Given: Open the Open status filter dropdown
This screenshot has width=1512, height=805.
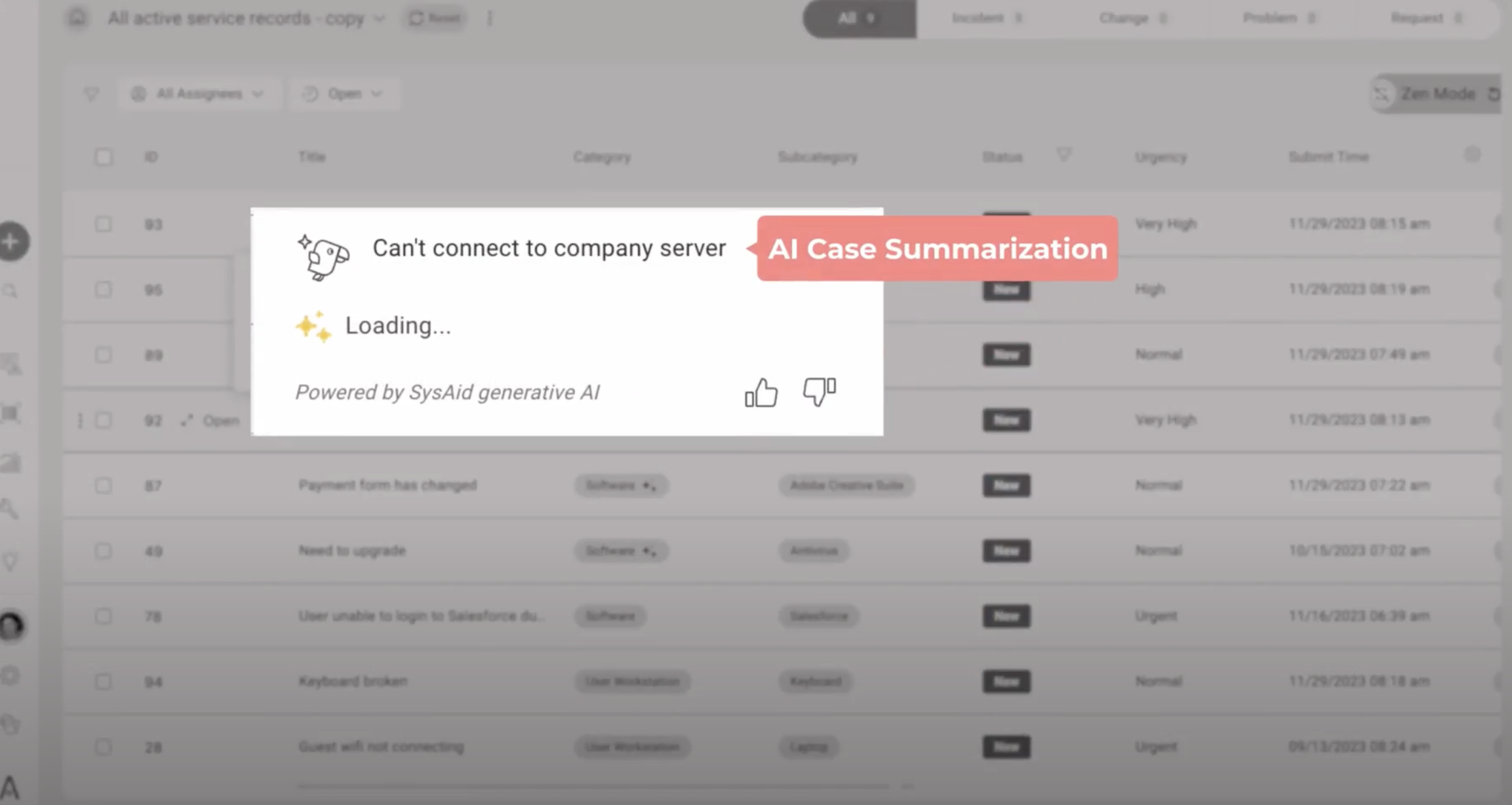Looking at the screenshot, I should click(x=343, y=93).
